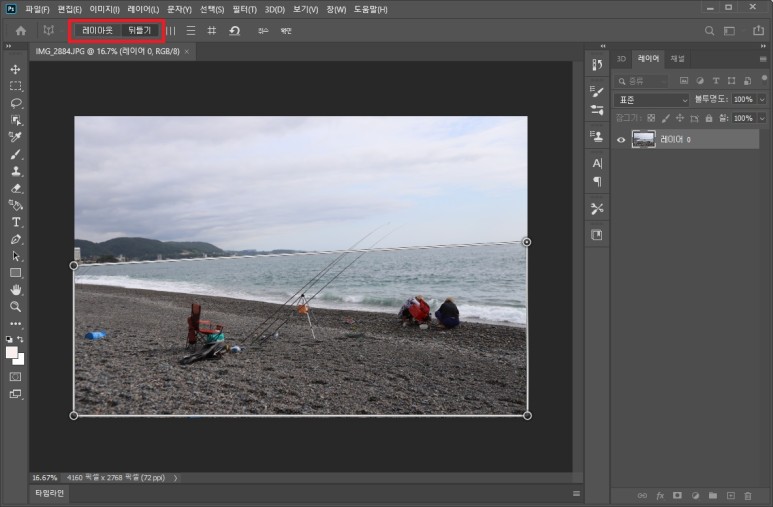Select the Lasso tool
The height and width of the screenshot is (507, 773).
pyautogui.click(x=15, y=103)
